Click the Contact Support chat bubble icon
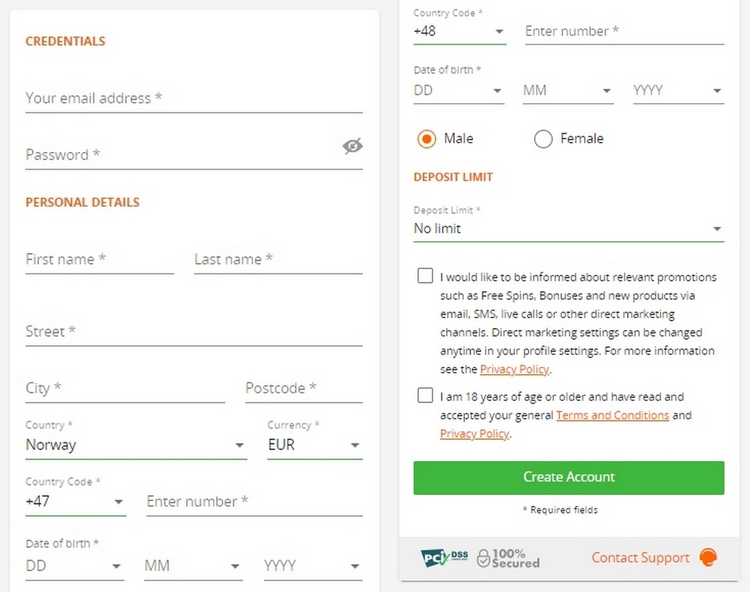 [x=708, y=558]
